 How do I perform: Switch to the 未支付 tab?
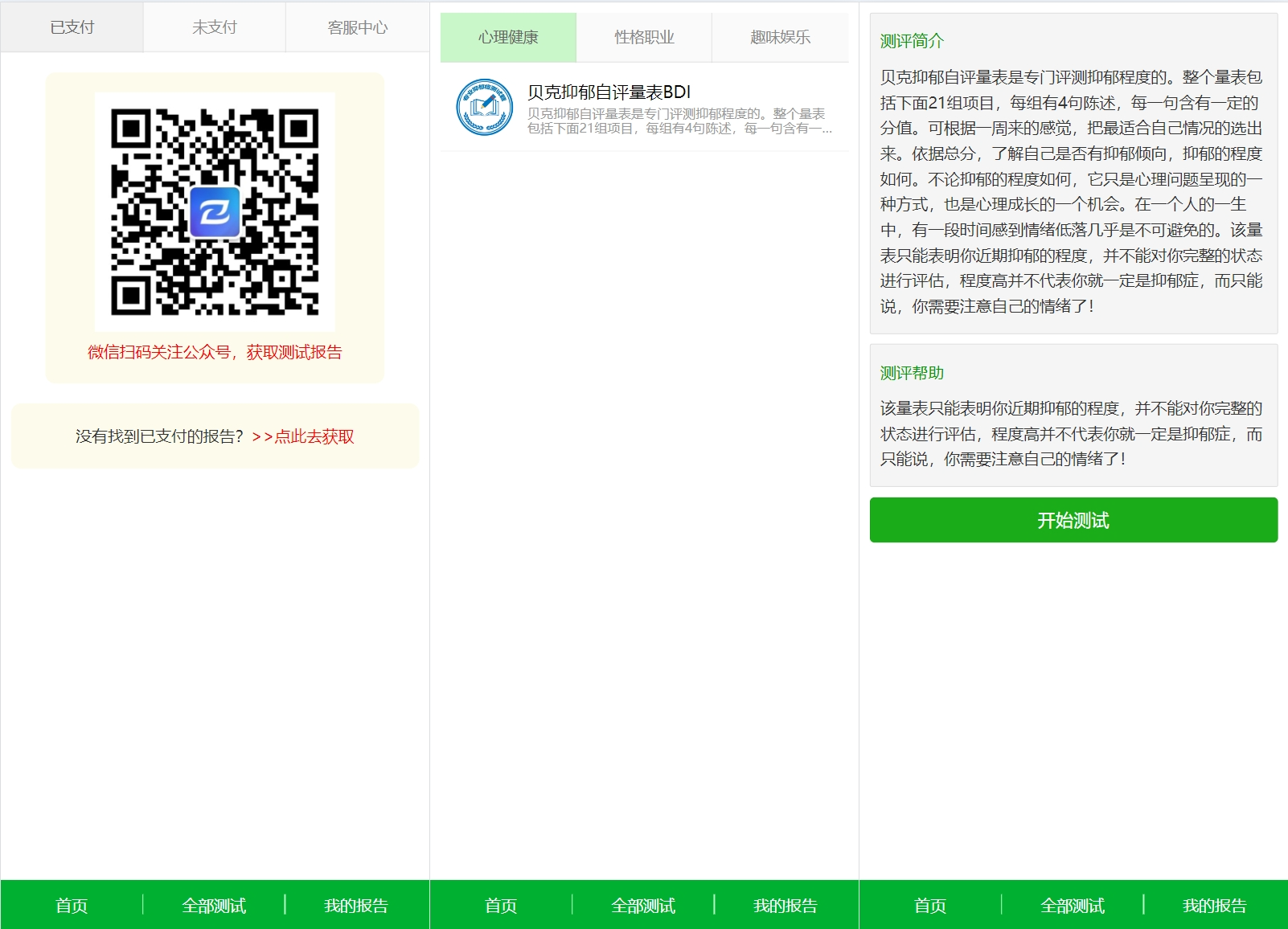(x=215, y=27)
